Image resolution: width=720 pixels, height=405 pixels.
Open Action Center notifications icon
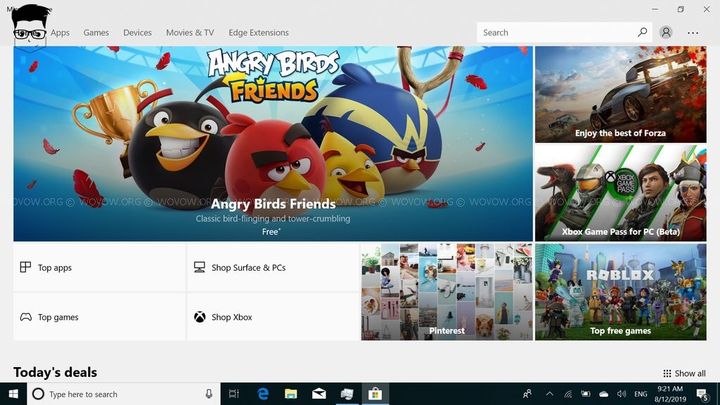click(702, 394)
